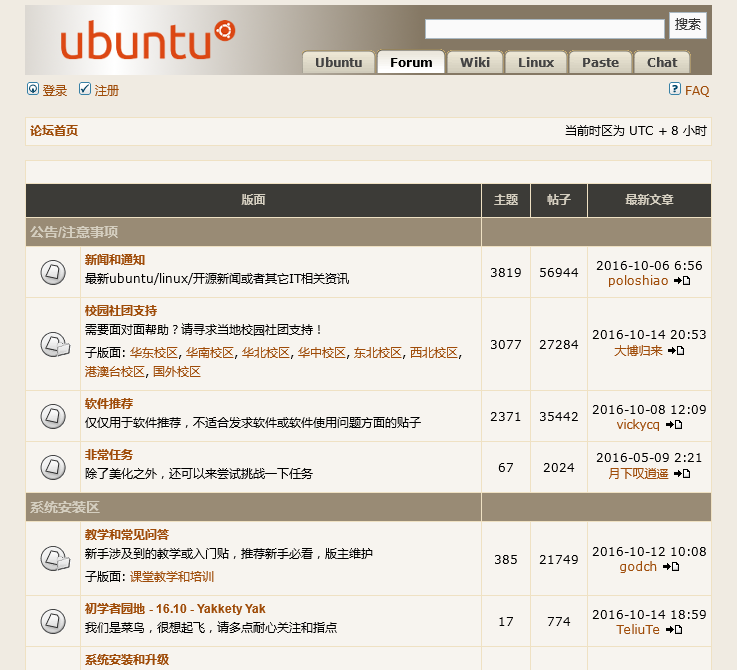The height and width of the screenshot is (670, 737).
Task: Click the 搜索 search button
Action: [x=688, y=25]
